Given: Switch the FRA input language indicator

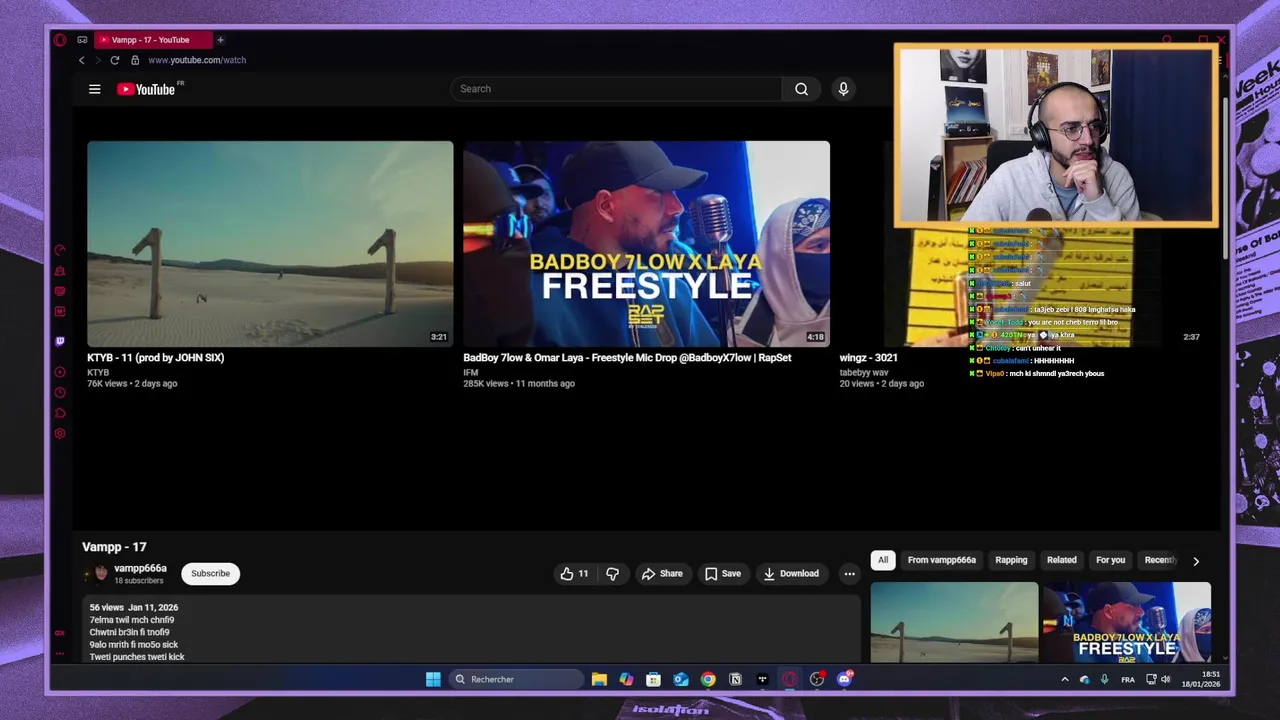Looking at the screenshot, I should click(x=1128, y=680).
